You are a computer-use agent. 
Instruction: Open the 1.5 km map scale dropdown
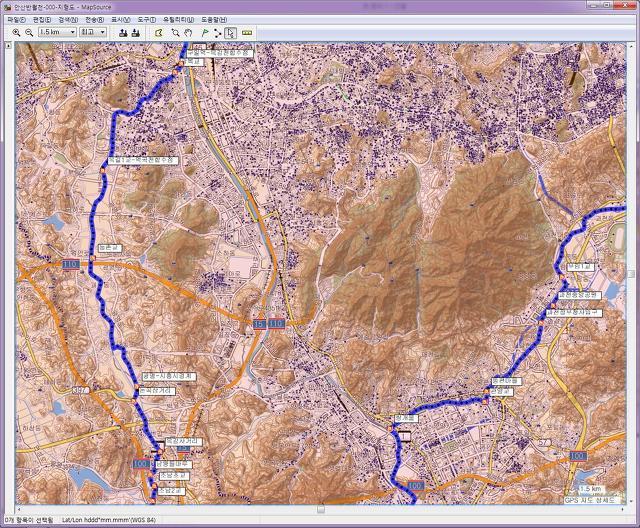tap(57, 32)
